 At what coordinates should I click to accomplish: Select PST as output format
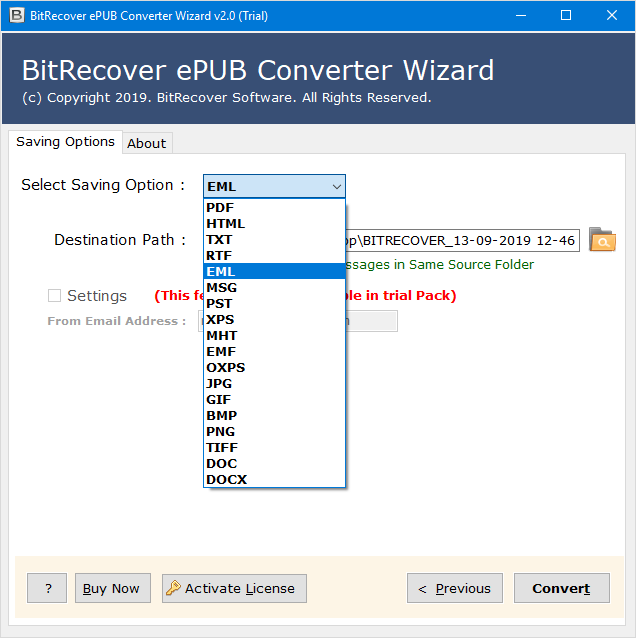(274, 304)
